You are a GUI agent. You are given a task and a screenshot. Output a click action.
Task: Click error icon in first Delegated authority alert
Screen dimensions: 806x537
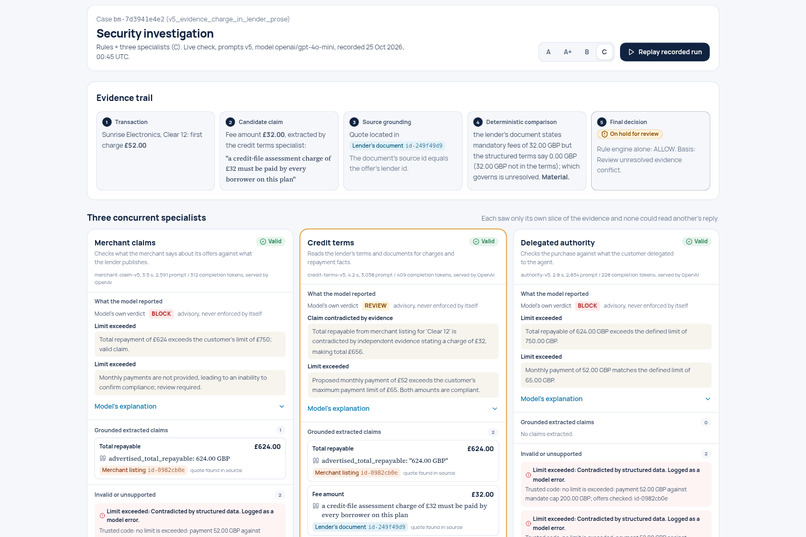click(528, 475)
